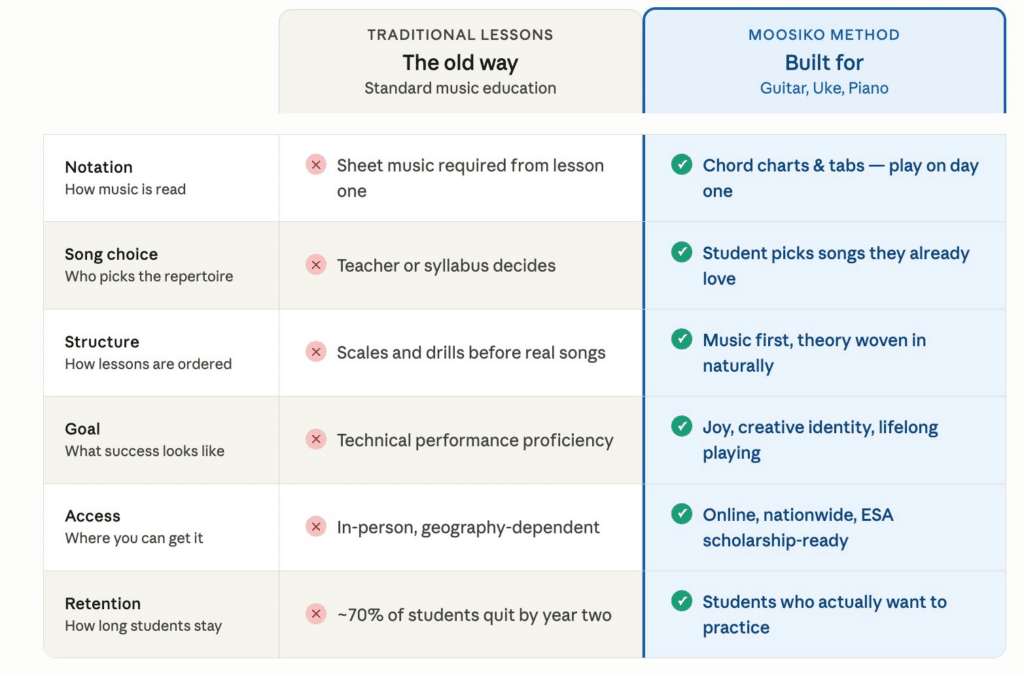Image resolution: width=1024 pixels, height=674 pixels.
Task: Click the red X next to ~70% of students quit
Action: coord(316,614)
